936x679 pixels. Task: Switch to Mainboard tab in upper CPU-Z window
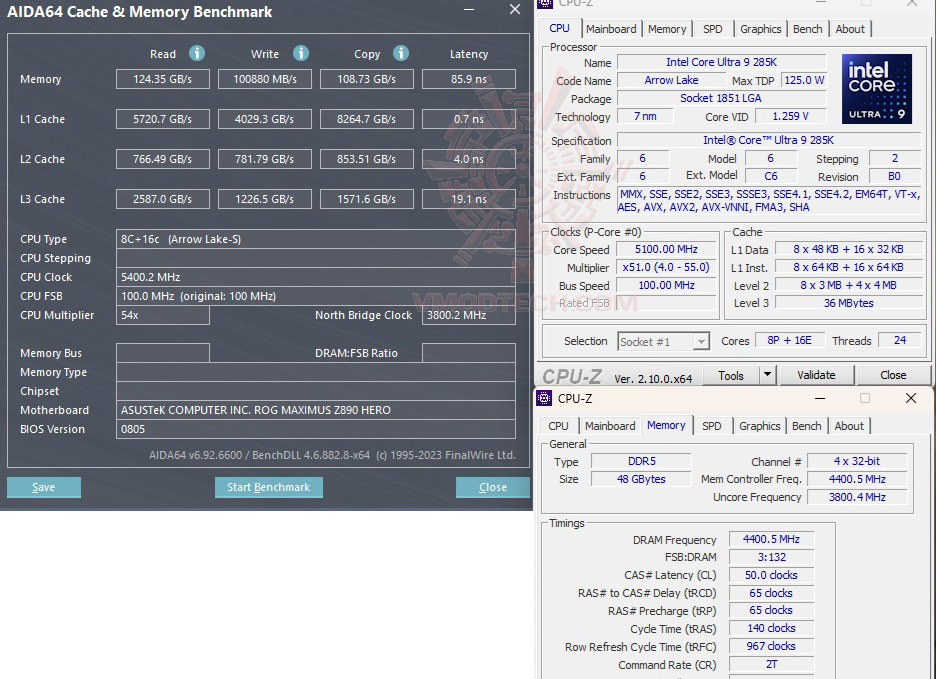pyautogui.click(x=611, y=29)
